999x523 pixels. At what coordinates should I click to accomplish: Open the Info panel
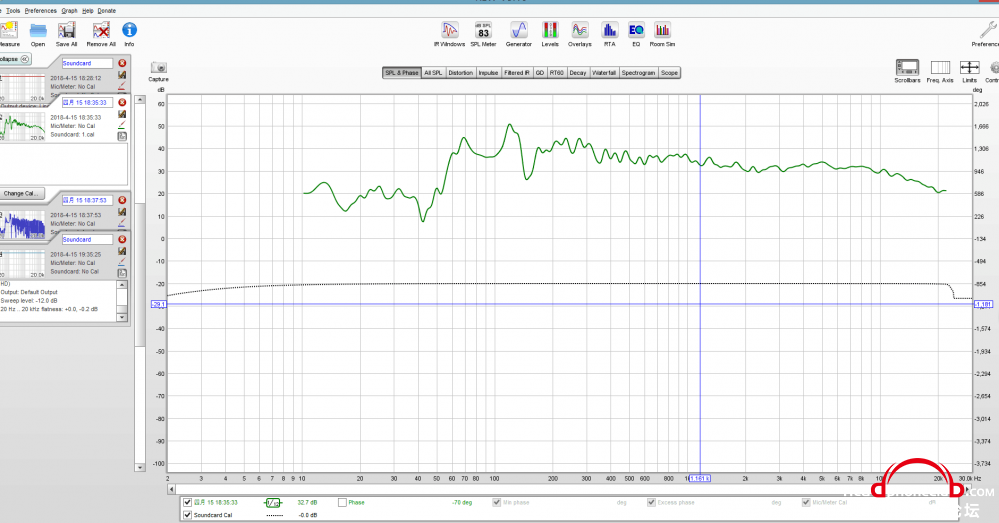pyautogui.click(x=129, y=34)
